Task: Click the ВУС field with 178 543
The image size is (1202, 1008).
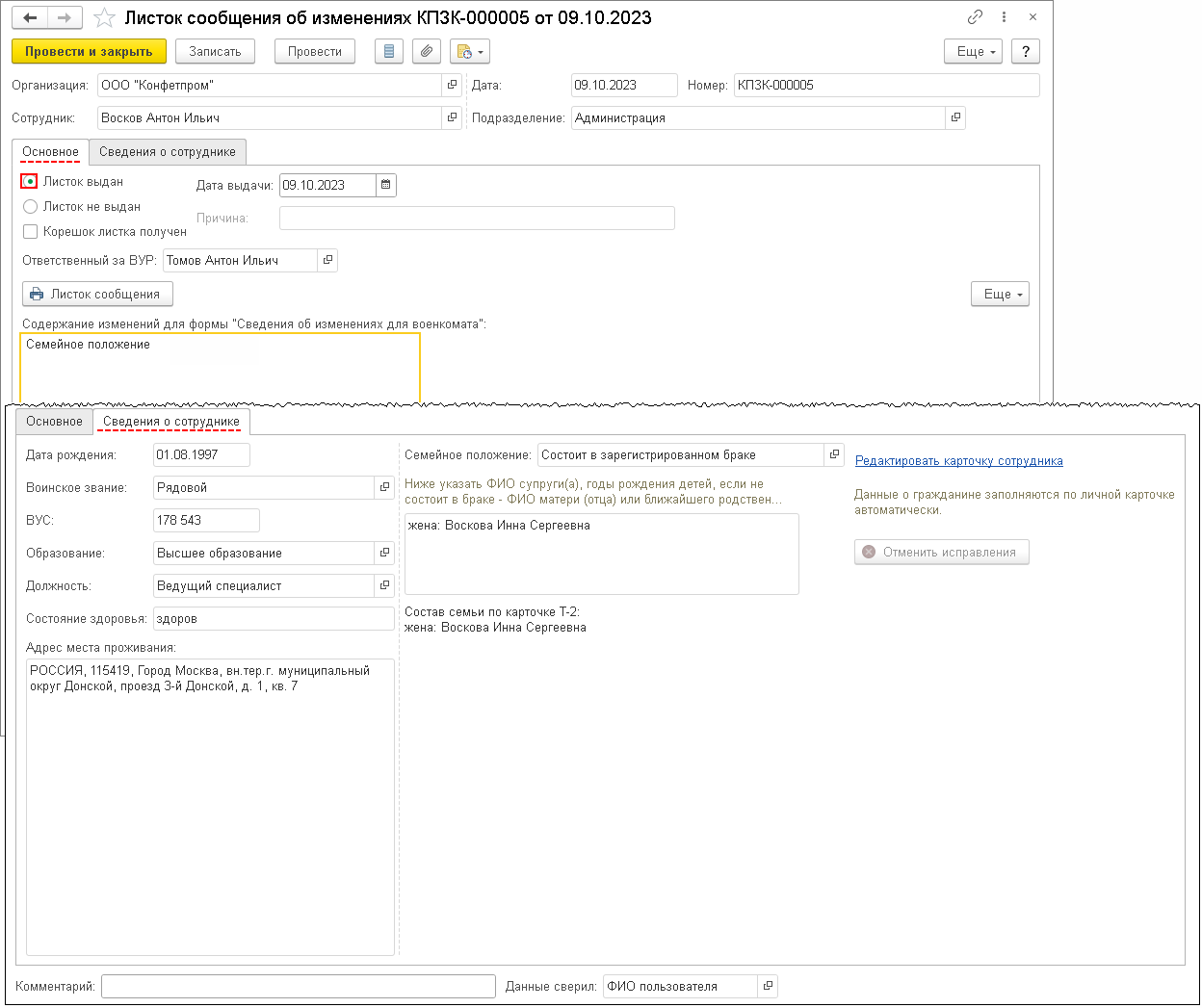Action: click(206, 520)
